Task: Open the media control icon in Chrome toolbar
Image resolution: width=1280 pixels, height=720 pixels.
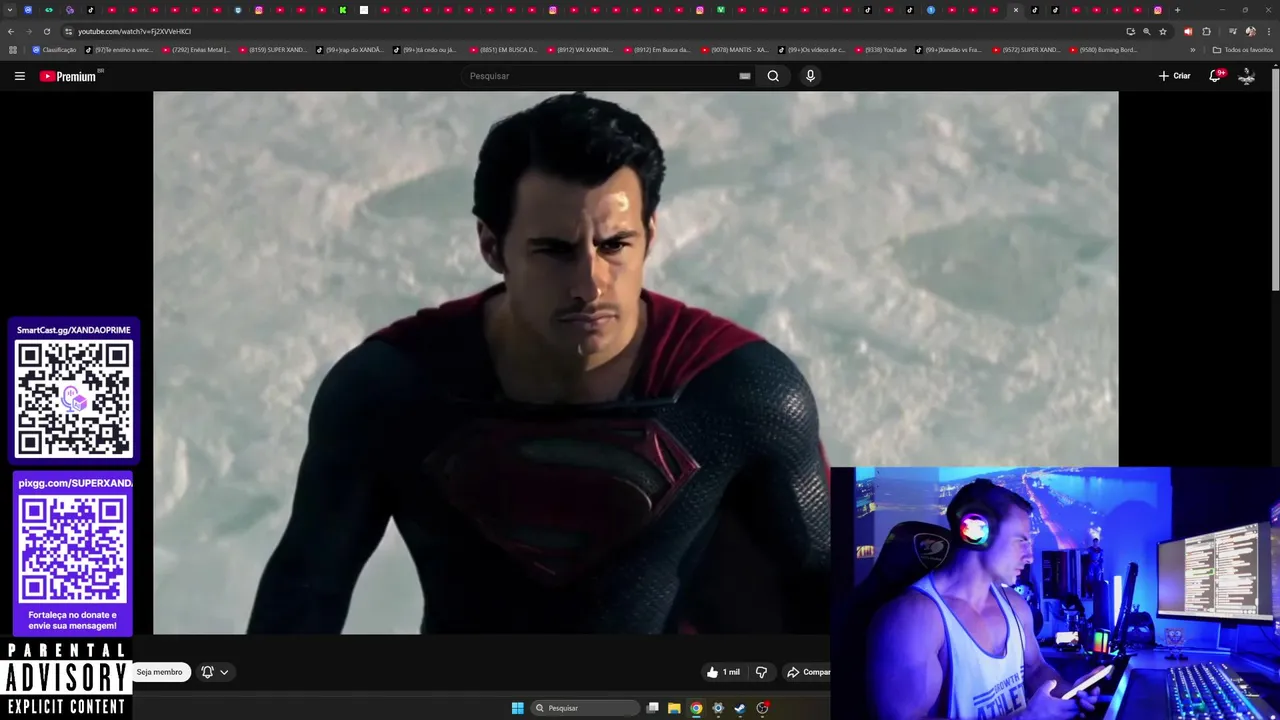Action: click(1232, 31)
